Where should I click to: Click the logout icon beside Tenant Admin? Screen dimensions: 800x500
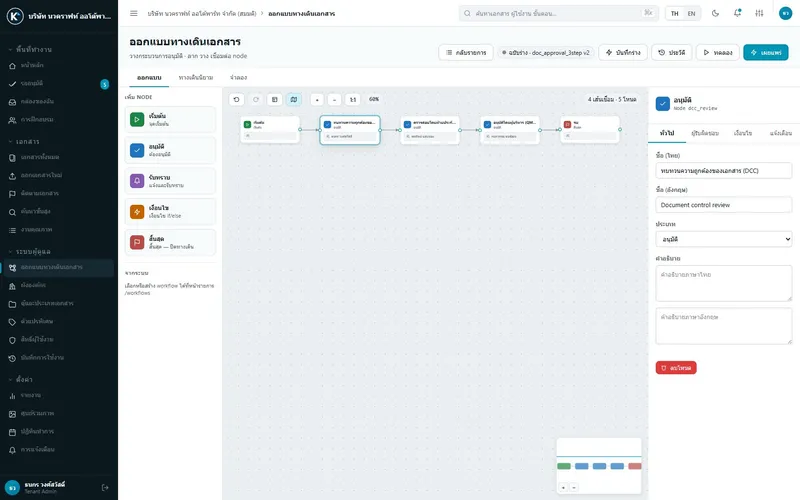click(105, 488)
